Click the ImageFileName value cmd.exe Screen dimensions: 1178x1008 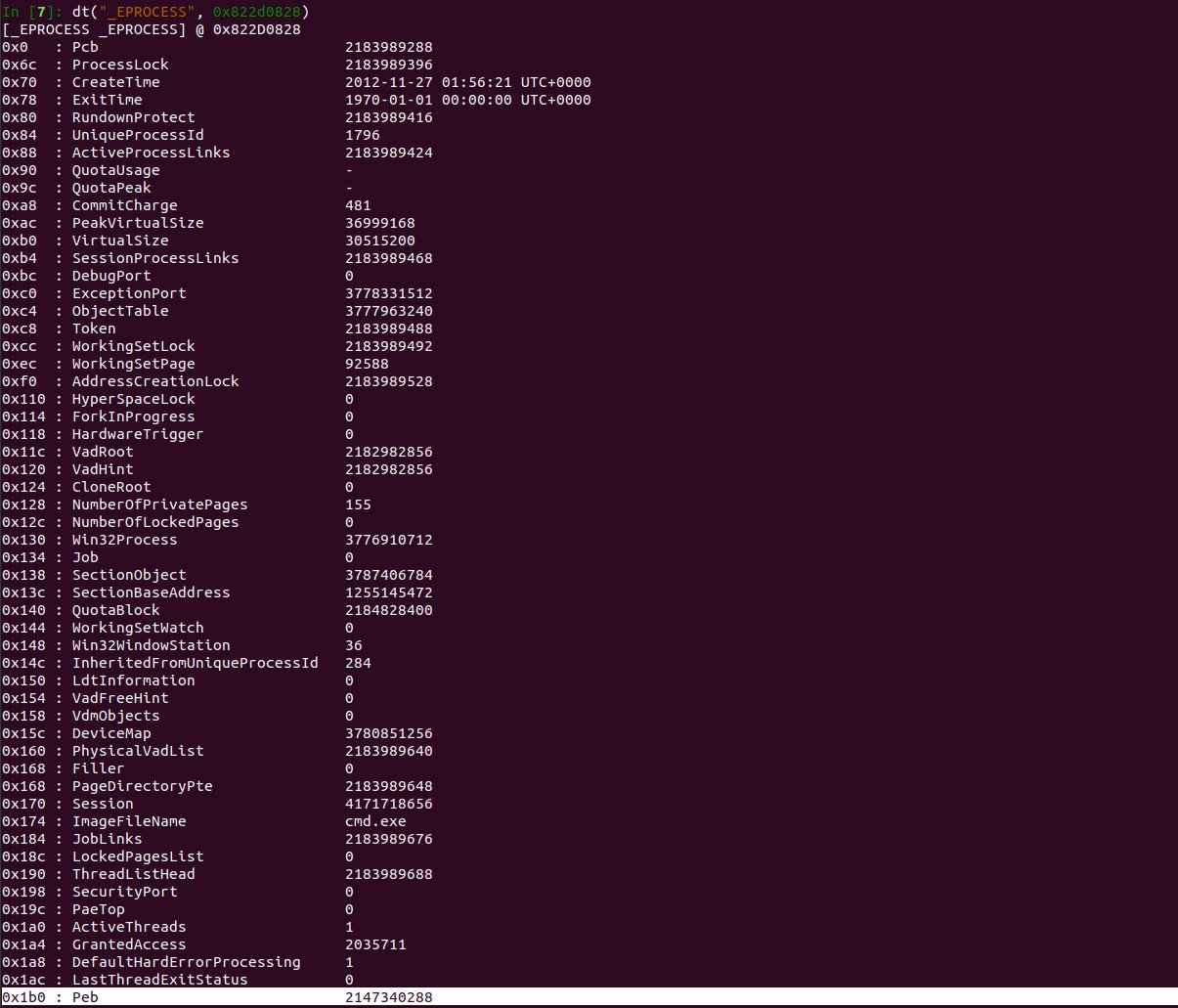coord(375,821)
